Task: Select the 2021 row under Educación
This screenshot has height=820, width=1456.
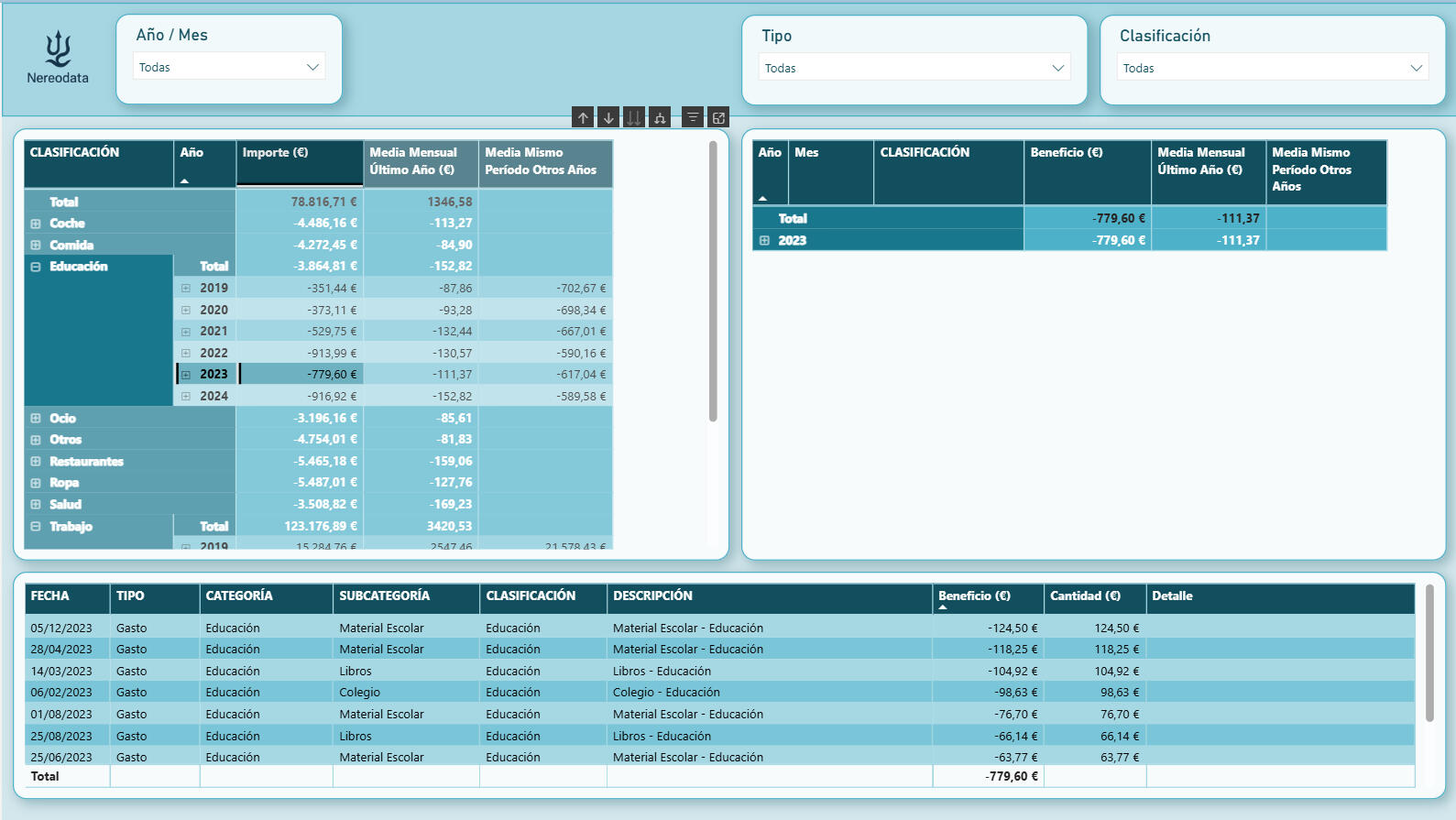Action: point(213,332)
